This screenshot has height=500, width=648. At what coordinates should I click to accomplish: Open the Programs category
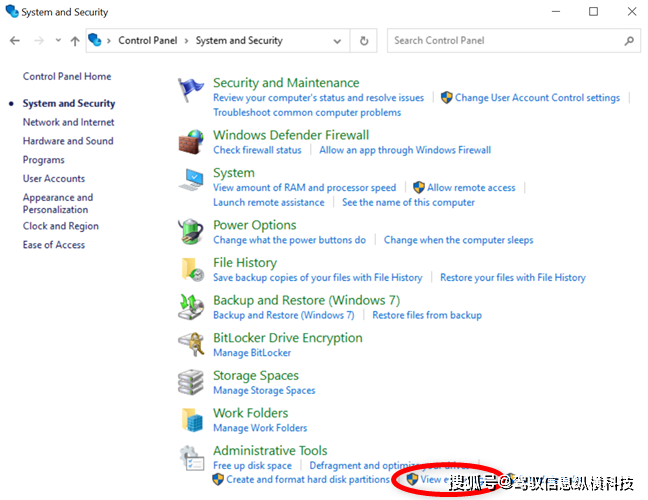[43, 160]
